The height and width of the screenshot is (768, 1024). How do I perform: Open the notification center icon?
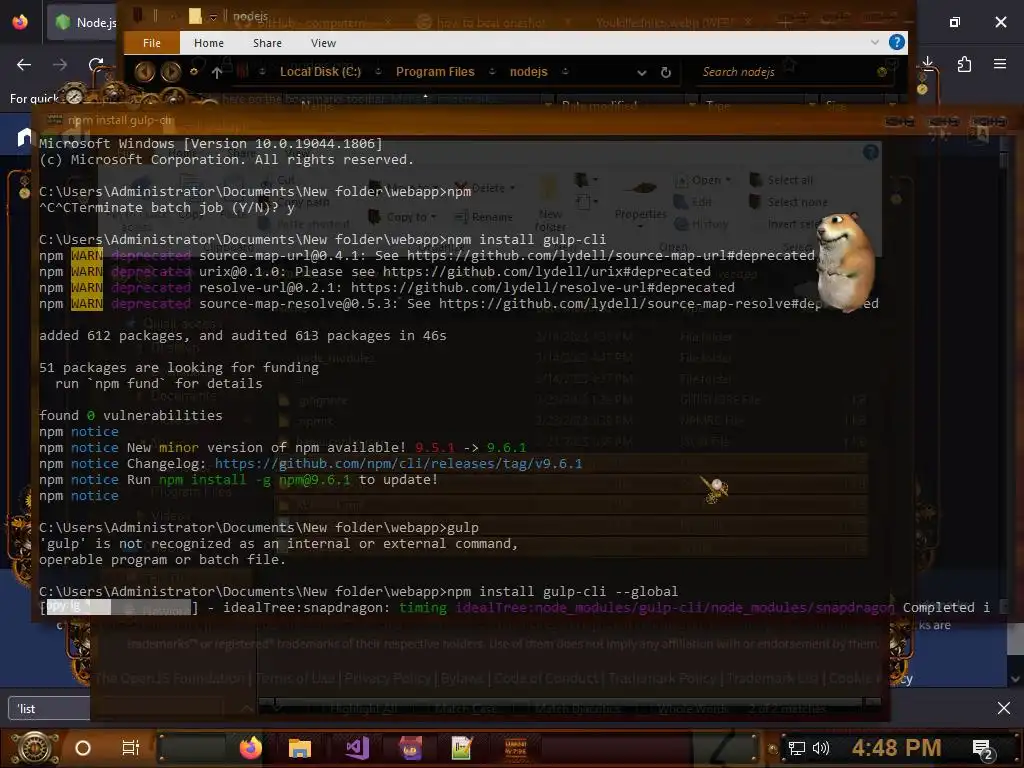point(982,749)
